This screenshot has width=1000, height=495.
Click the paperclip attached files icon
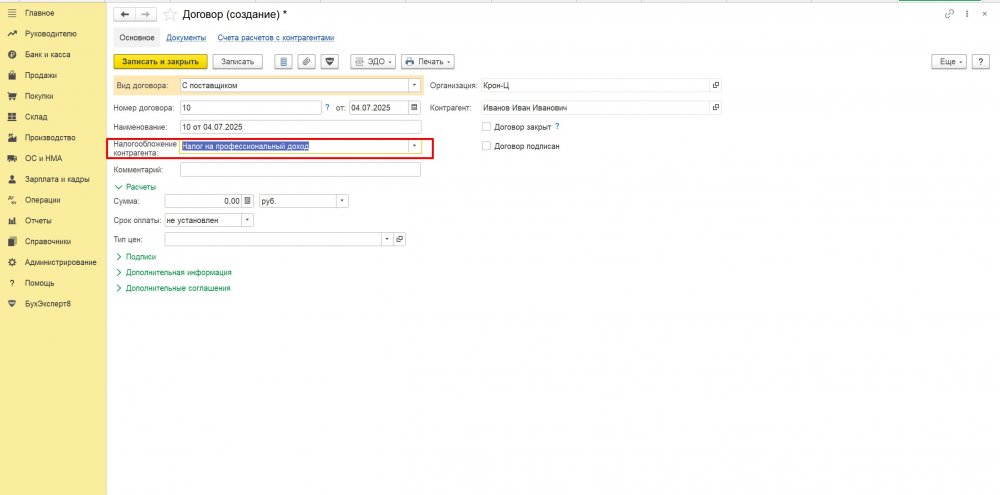tap(306, 61)
